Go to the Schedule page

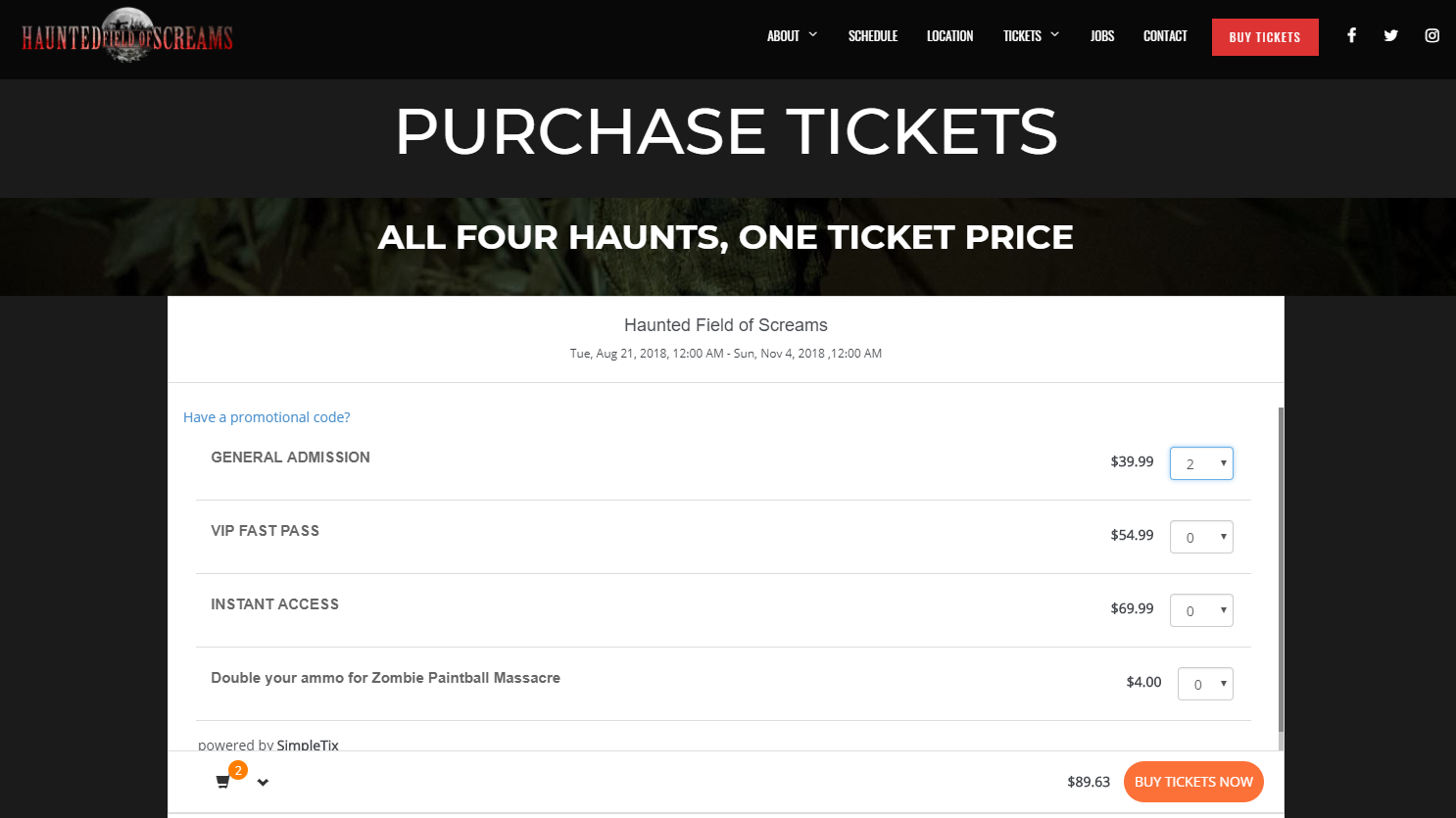[873, 36]
